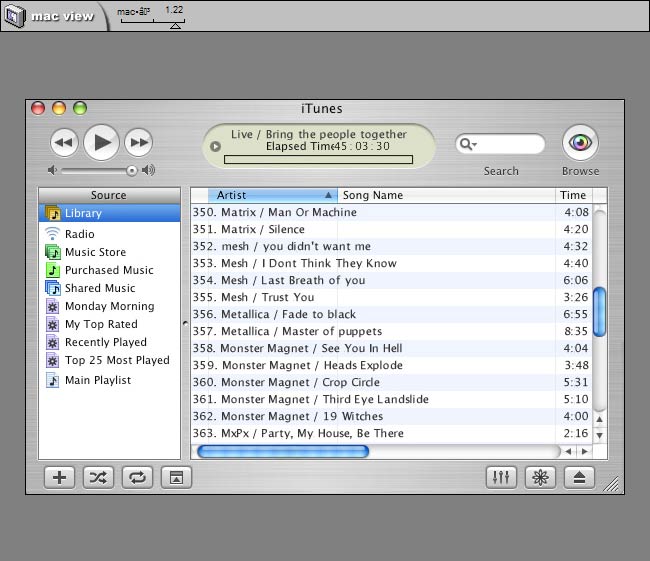This screenshot has height=561, width=650.
Task: Skip back to the previous track
Action: point(64,143)
